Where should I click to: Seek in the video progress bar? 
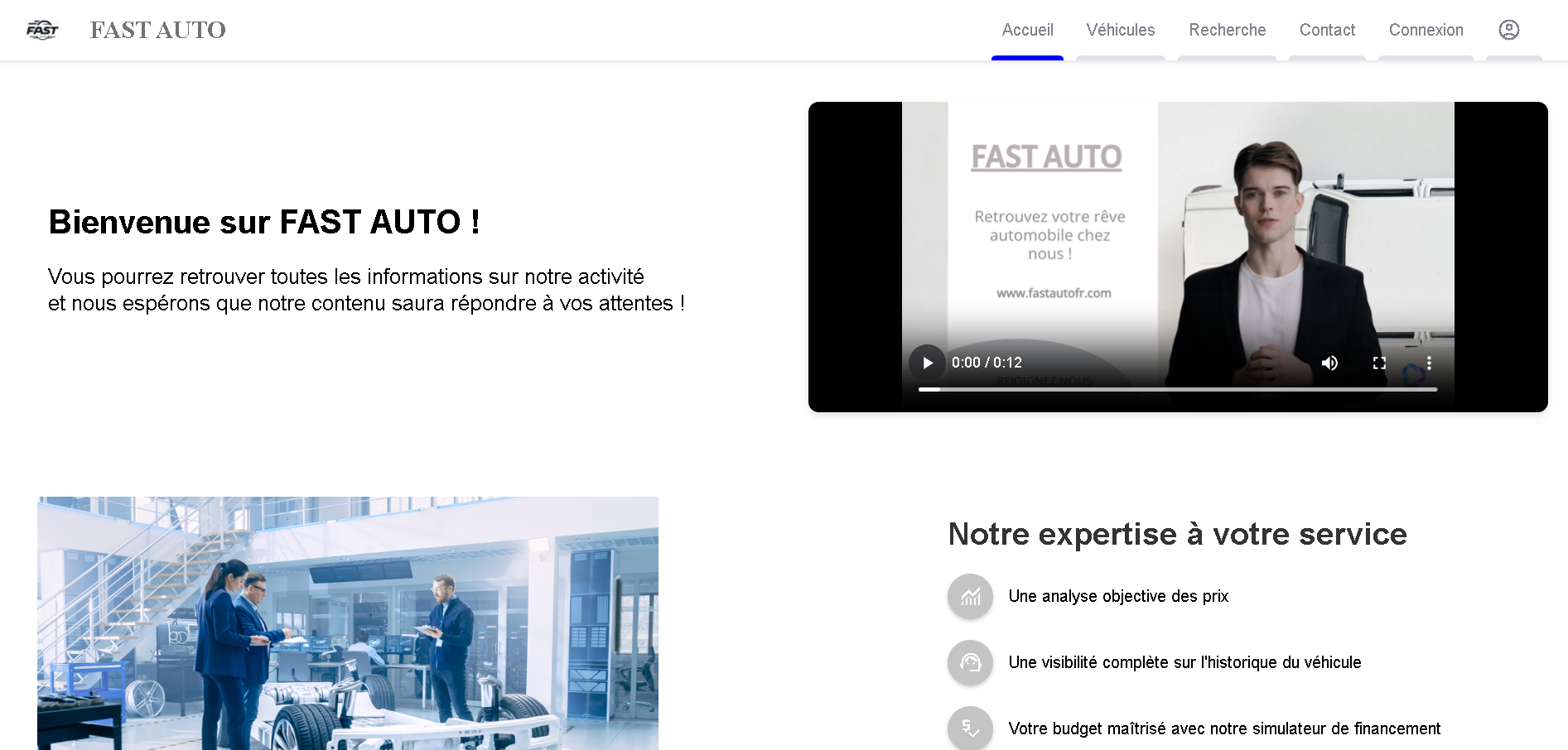(x=1178, y=389)
